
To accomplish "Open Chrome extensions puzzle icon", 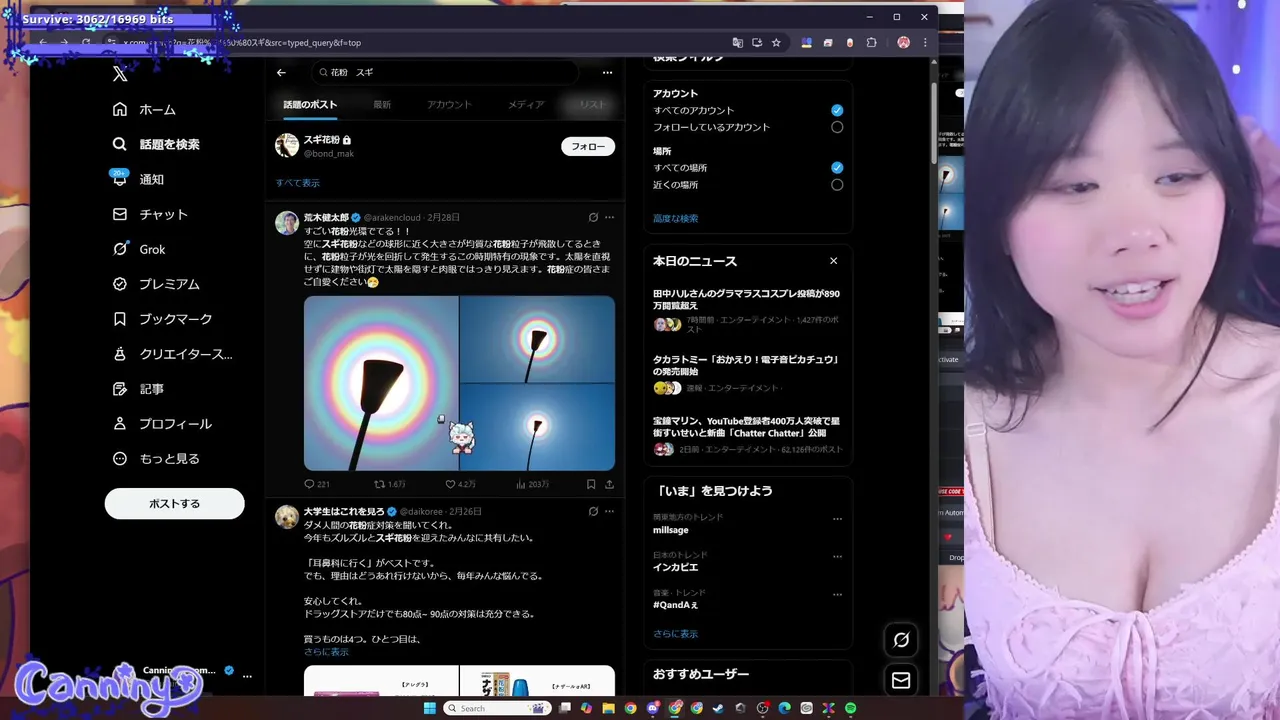I will tap(871, 42).
